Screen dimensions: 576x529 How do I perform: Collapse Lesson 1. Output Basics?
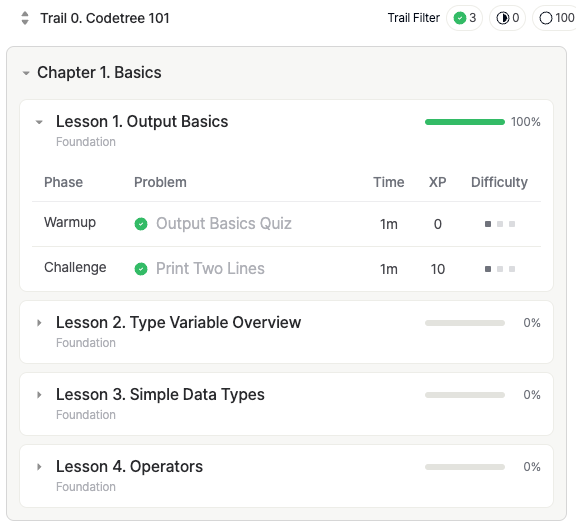39,122
